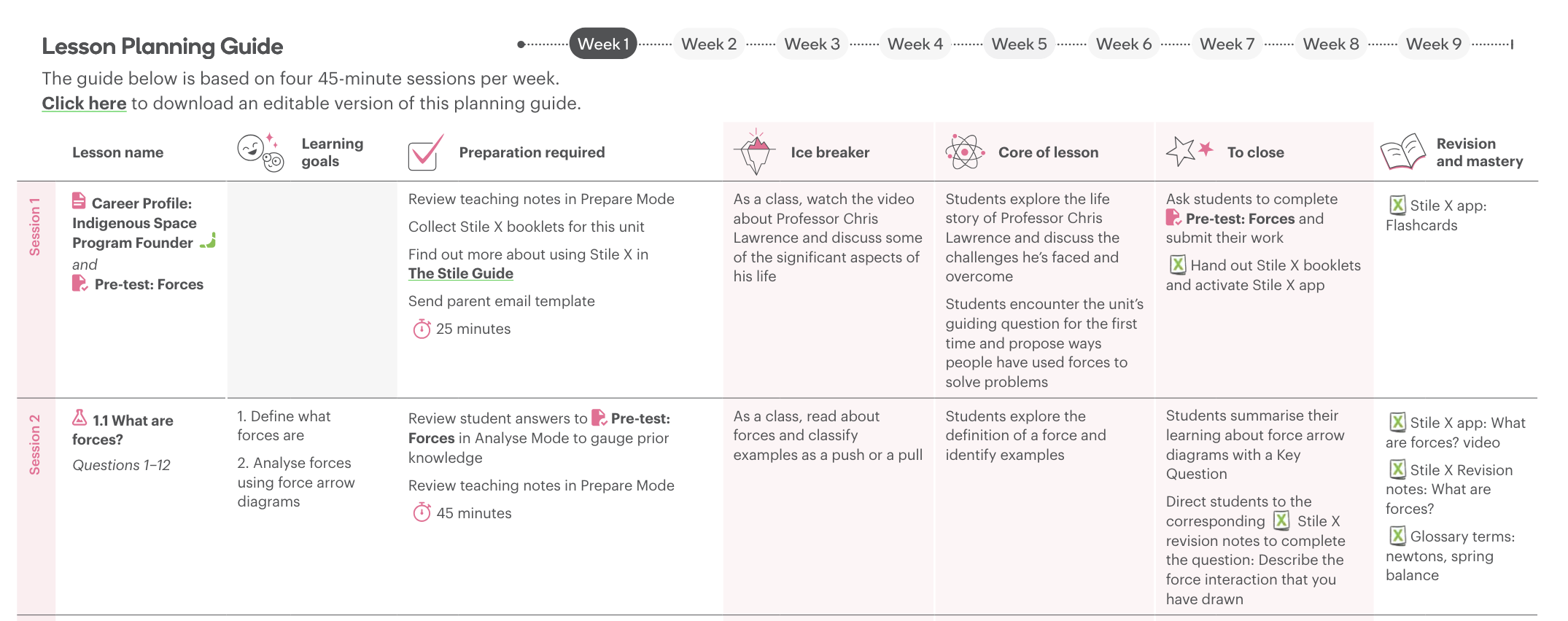Click the 25 minutes stopwatch icon
Screen dimensions: 1568x621
click(422, 329)
